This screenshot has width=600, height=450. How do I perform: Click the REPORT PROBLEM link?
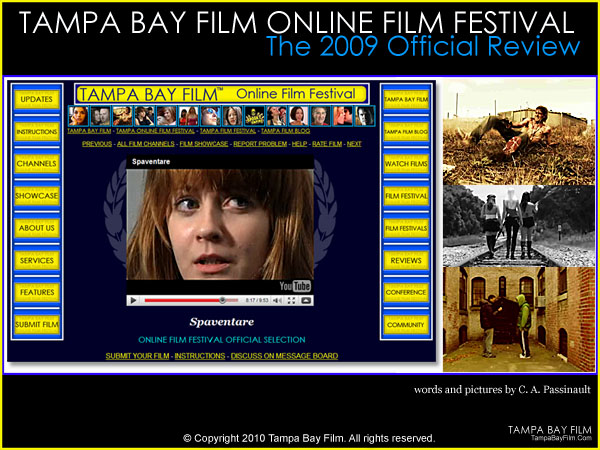tap(260, 144)
